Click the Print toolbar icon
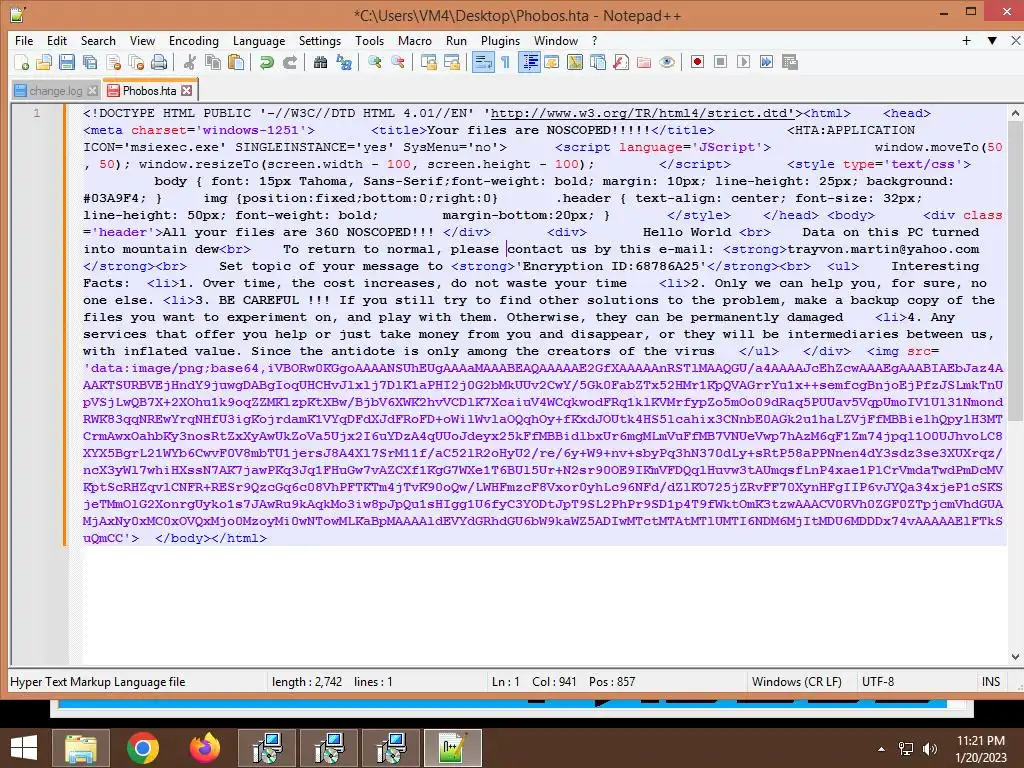 click(159, 62)
